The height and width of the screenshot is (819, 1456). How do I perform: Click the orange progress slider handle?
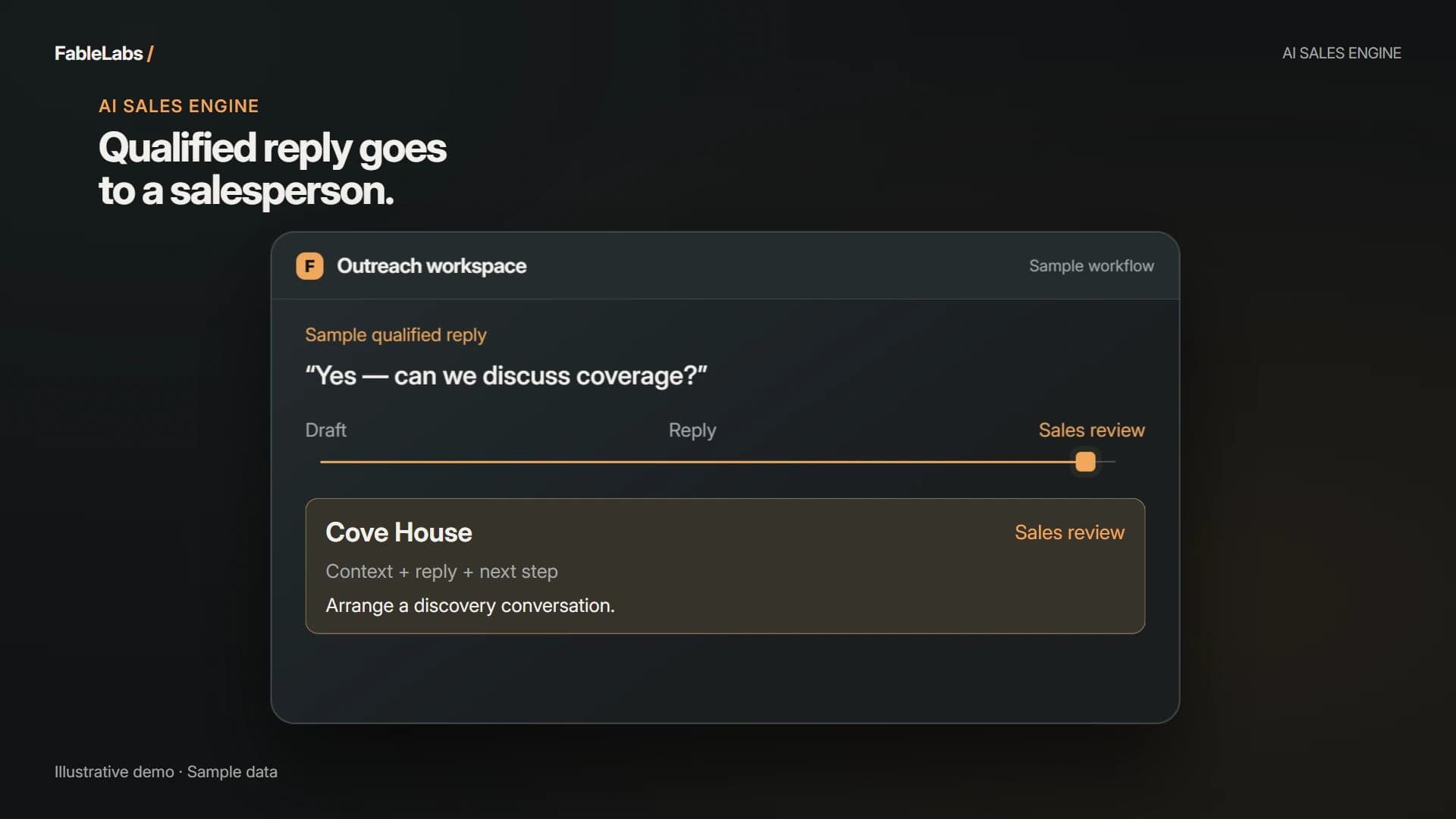pos(1085,462)
